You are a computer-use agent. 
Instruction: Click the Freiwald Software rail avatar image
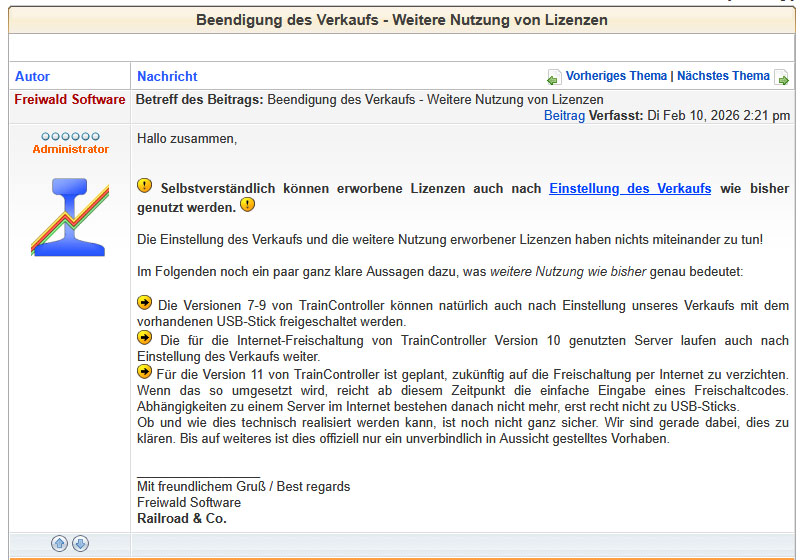click(x=69, y=217)
